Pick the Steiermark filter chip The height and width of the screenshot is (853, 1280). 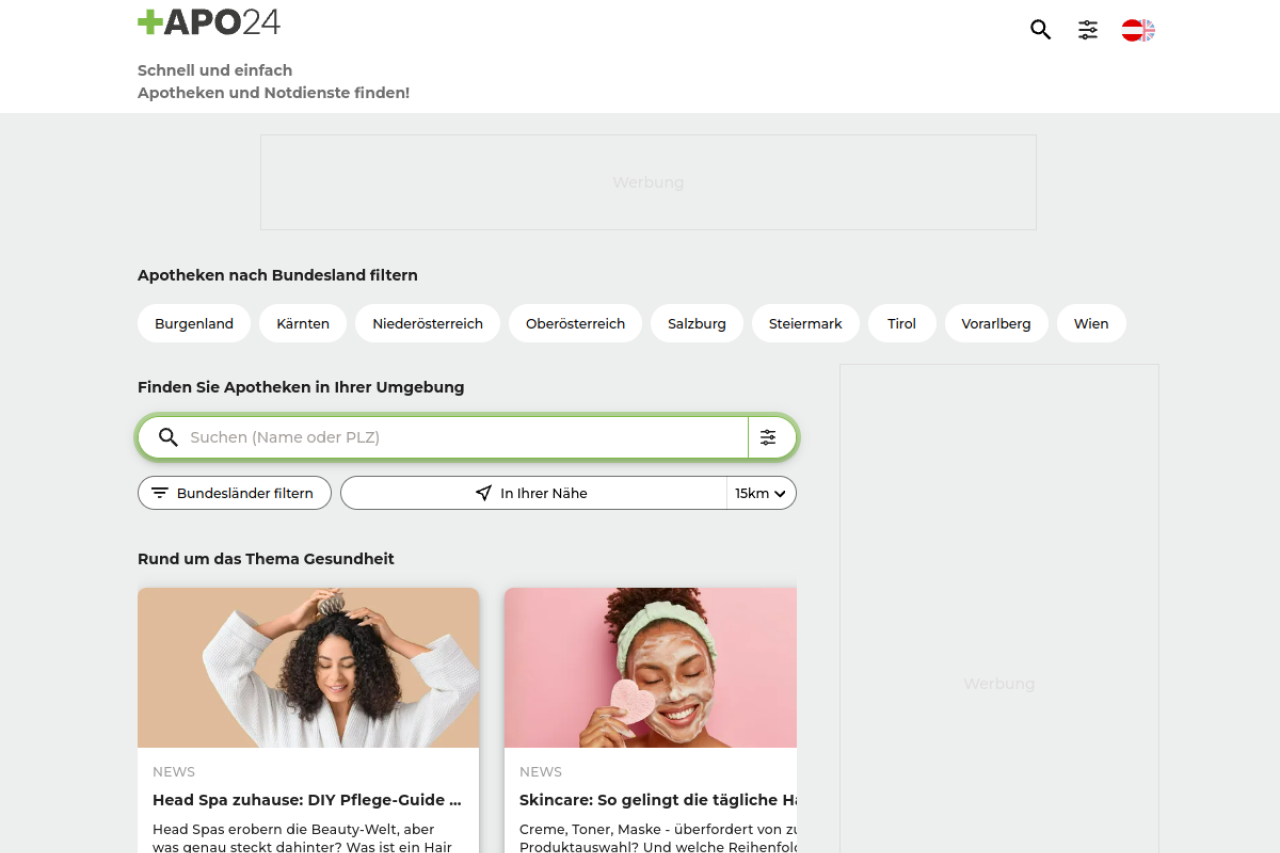pyautogui.click(x=805, y=324)
